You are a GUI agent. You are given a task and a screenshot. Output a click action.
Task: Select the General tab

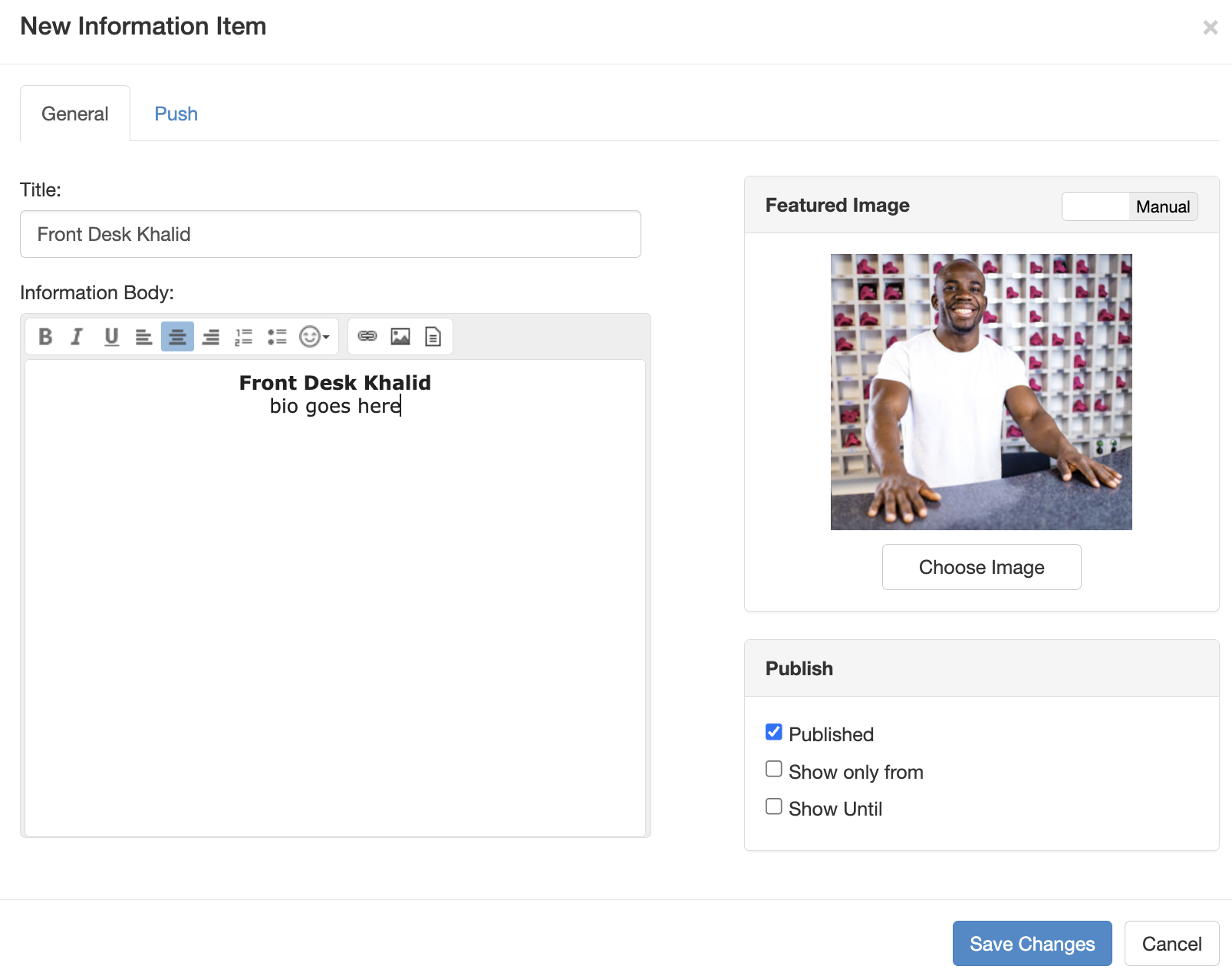(75, 114)
